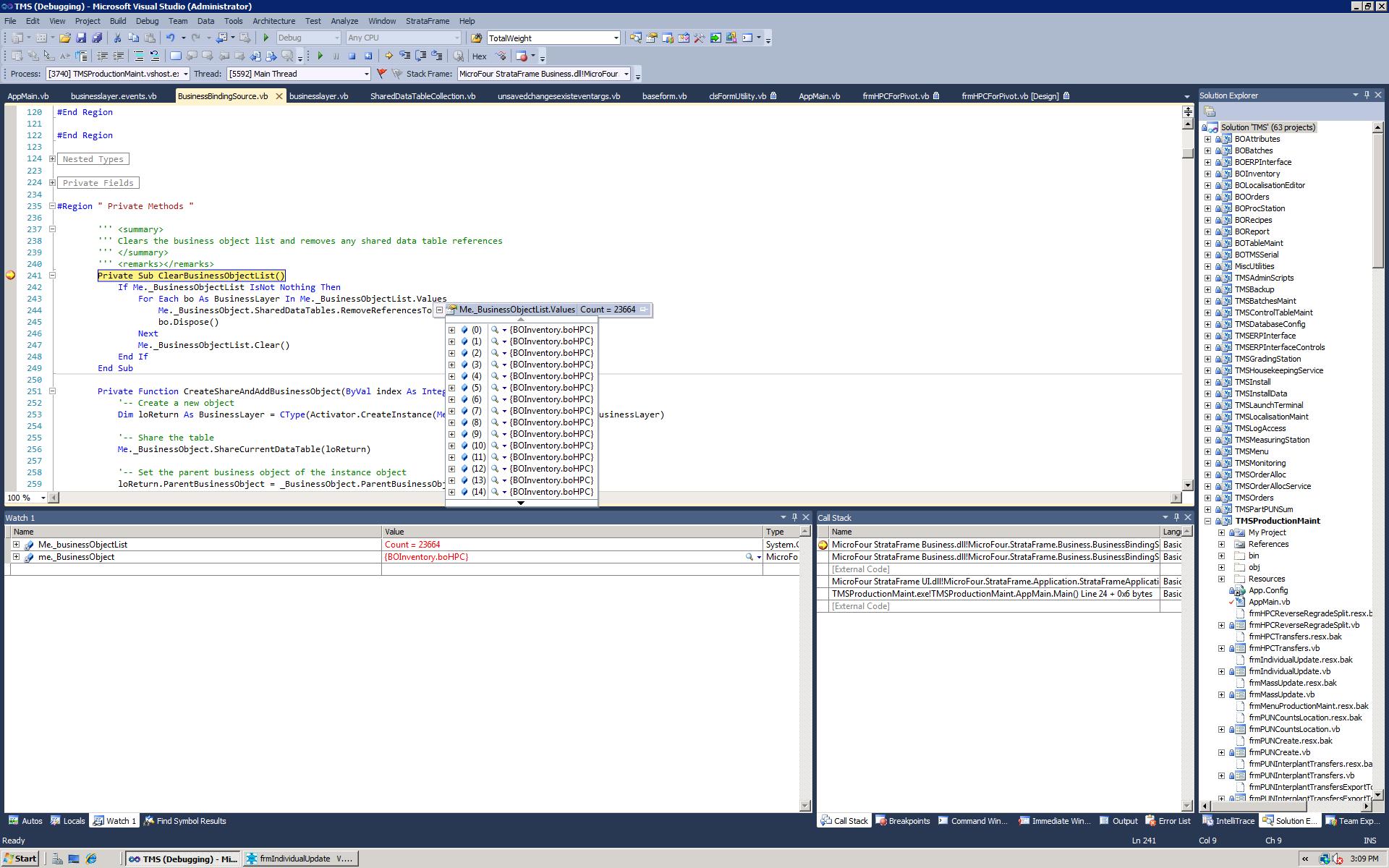Switch to the Breakpoints panel tab
The height and width of the screenshot is (868, 1389).
click(902, 821)
